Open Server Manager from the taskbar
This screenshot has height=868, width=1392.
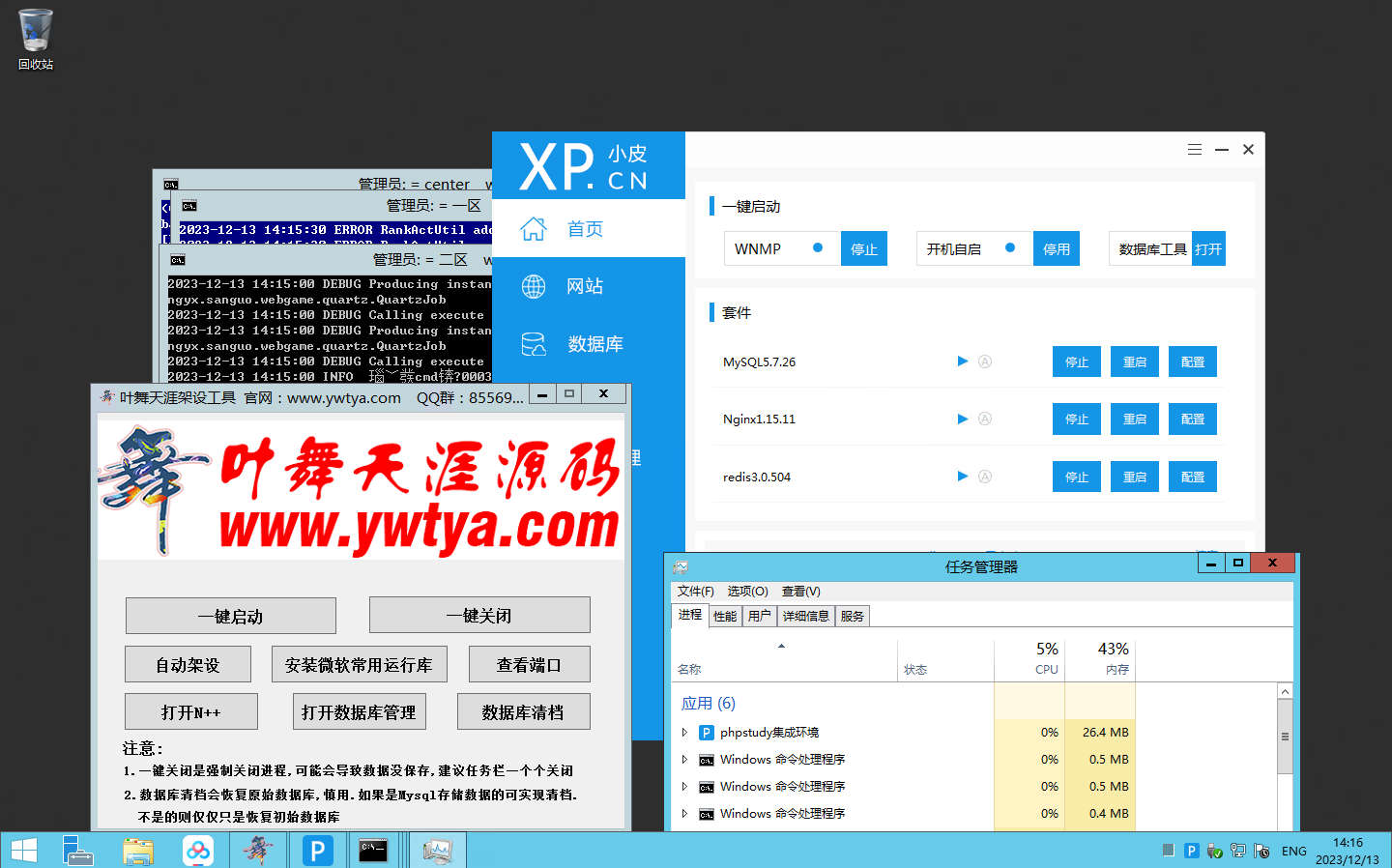point(77,850)
